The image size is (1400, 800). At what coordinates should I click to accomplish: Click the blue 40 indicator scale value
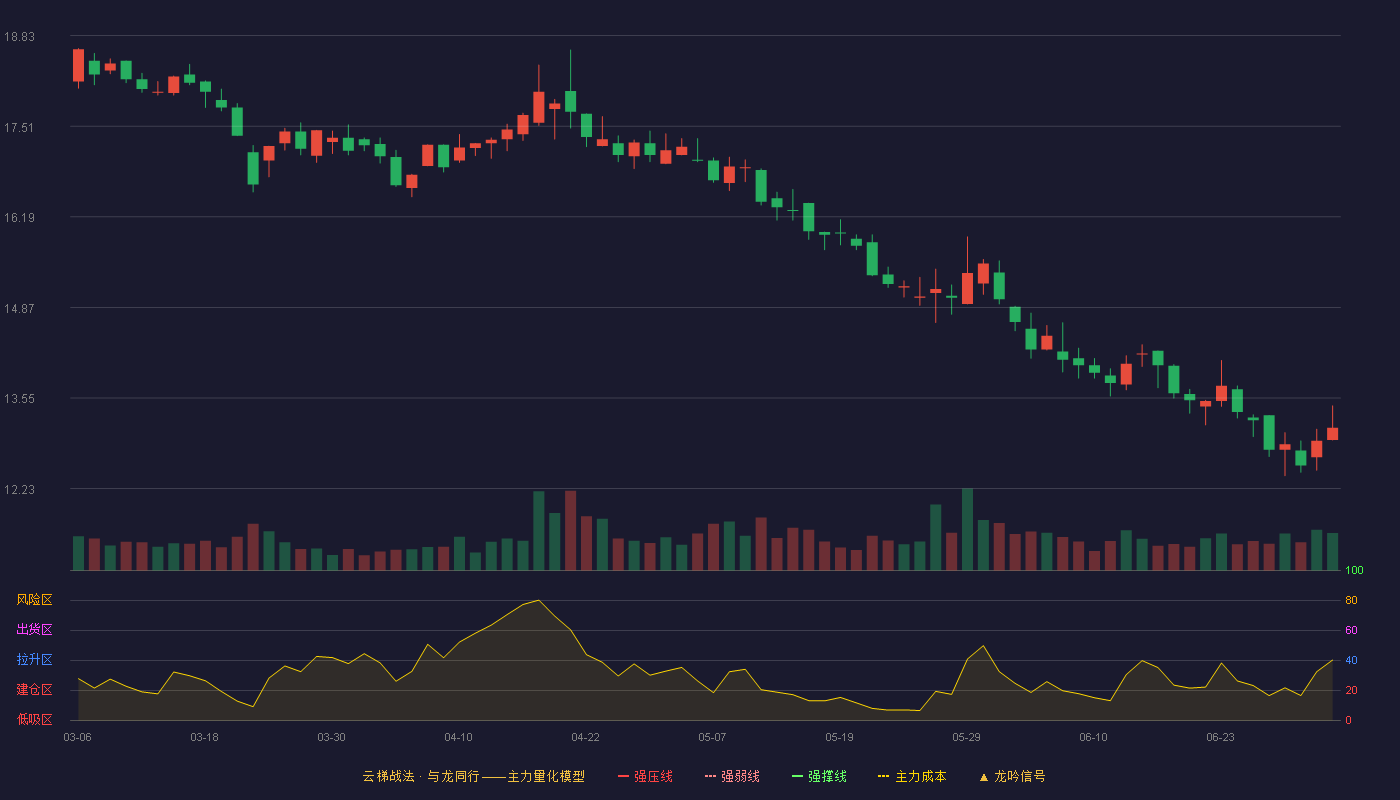tap(1351, 660)
